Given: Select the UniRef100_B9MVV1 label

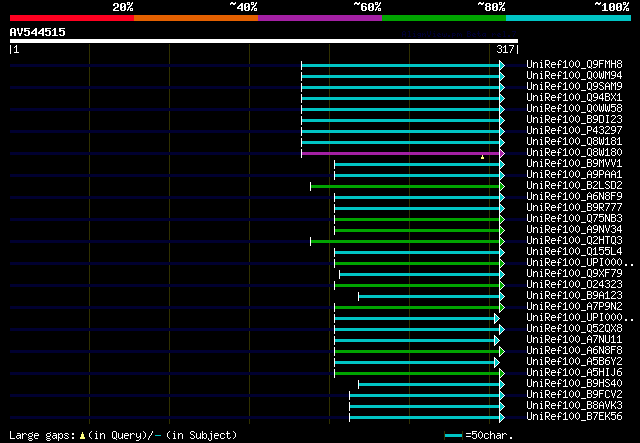Looking at the screenshot, I should coord(574,164).
